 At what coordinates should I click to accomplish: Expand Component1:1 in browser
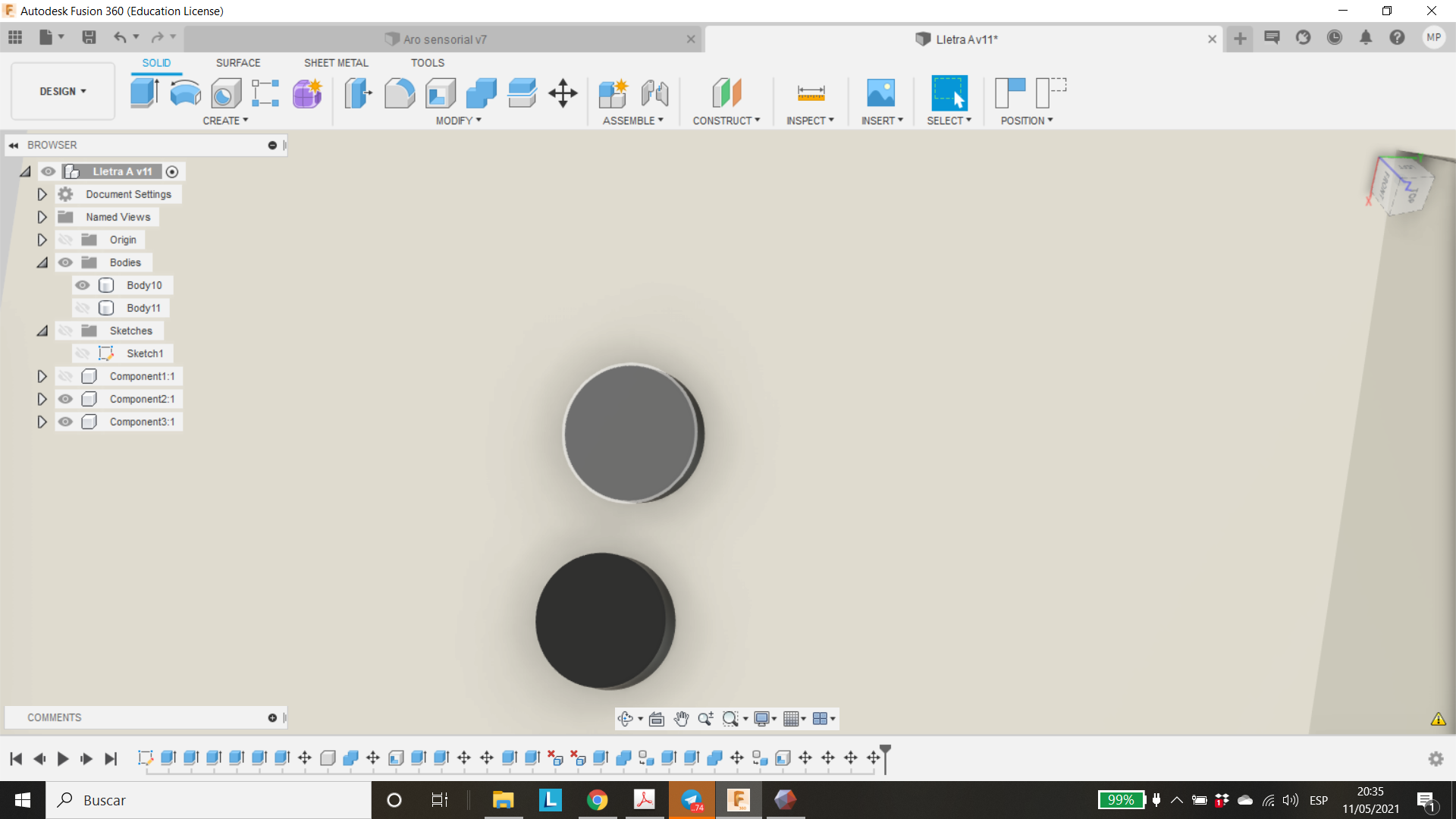pos(42,376)
